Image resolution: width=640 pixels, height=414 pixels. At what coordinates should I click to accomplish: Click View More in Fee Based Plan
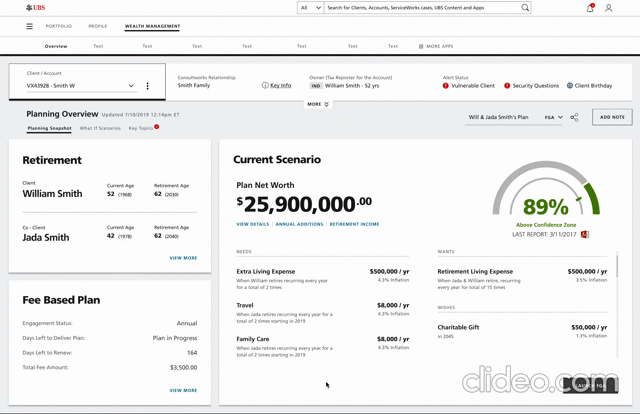coord(183,391)
